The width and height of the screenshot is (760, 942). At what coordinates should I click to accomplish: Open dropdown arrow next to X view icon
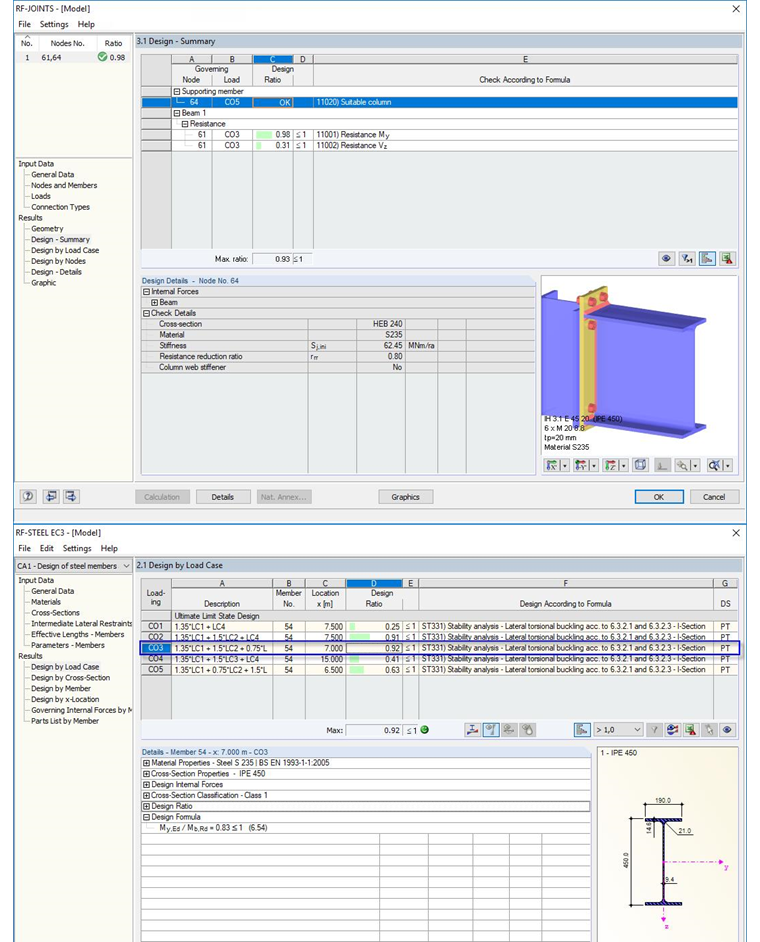pos(565,466)
